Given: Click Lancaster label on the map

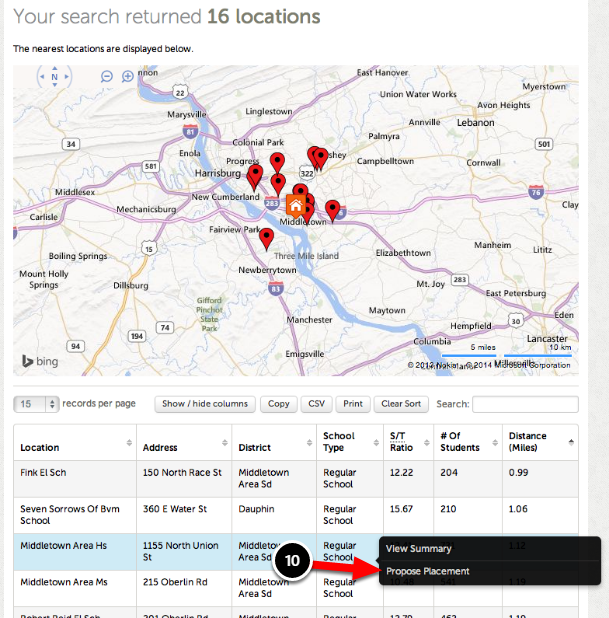Looking at the screenshot, I should pos(547,339).
